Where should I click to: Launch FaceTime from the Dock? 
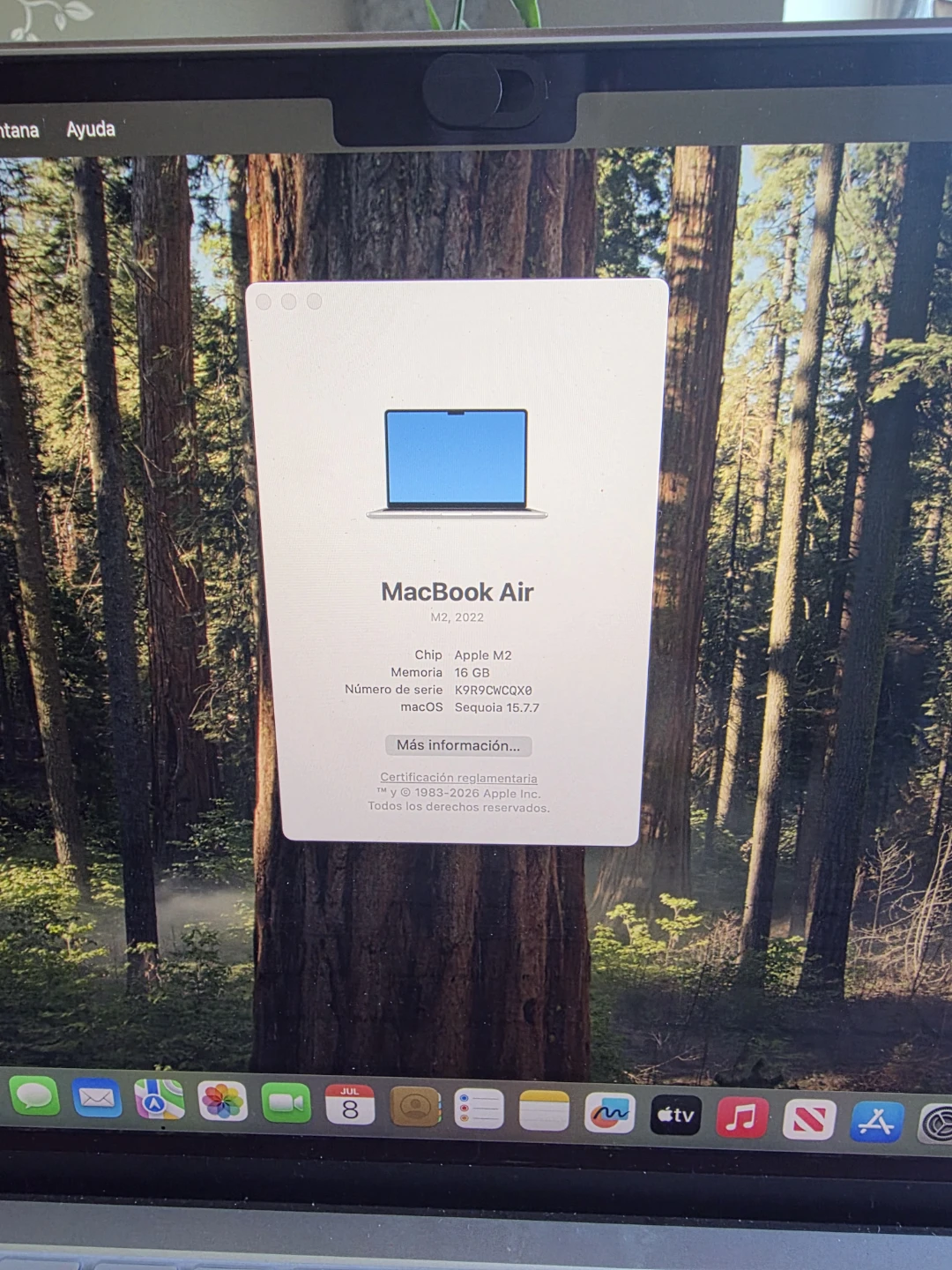coord(286,1102)
